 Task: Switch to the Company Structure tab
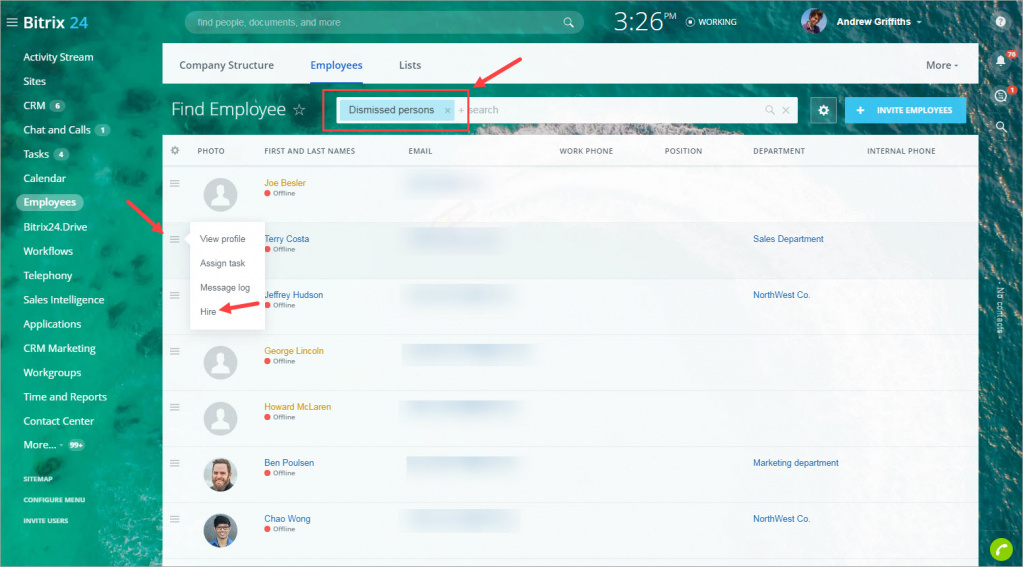226,65
